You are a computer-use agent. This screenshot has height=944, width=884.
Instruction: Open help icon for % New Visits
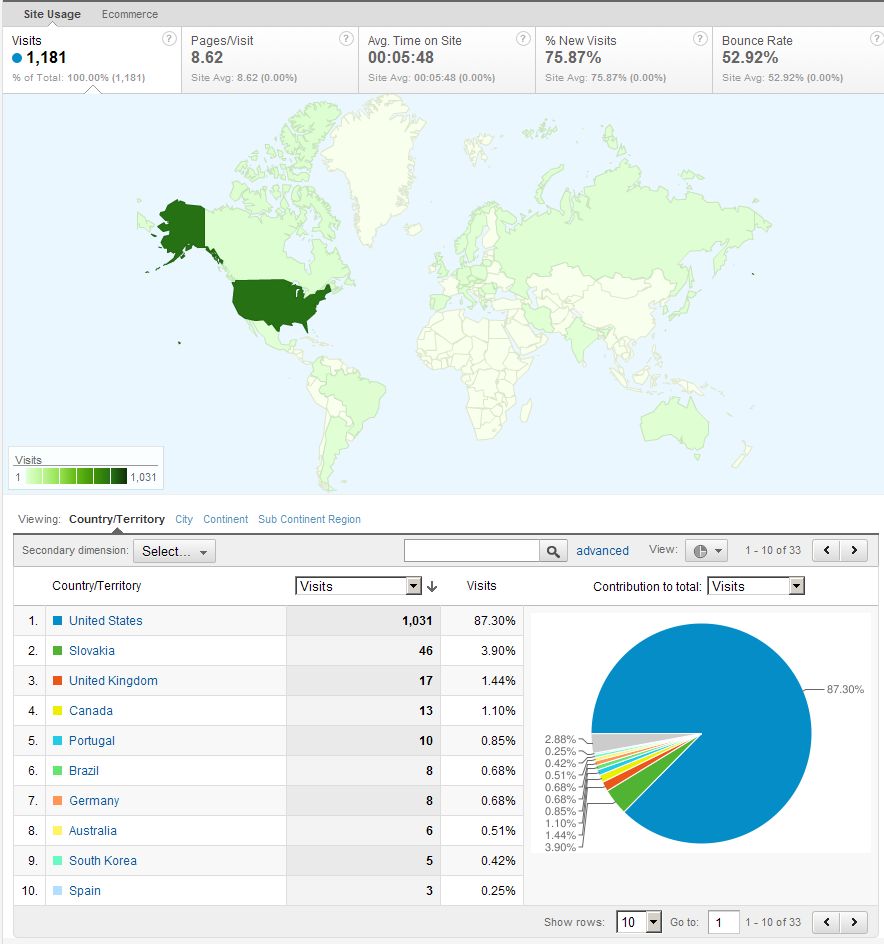click(700, 39)
